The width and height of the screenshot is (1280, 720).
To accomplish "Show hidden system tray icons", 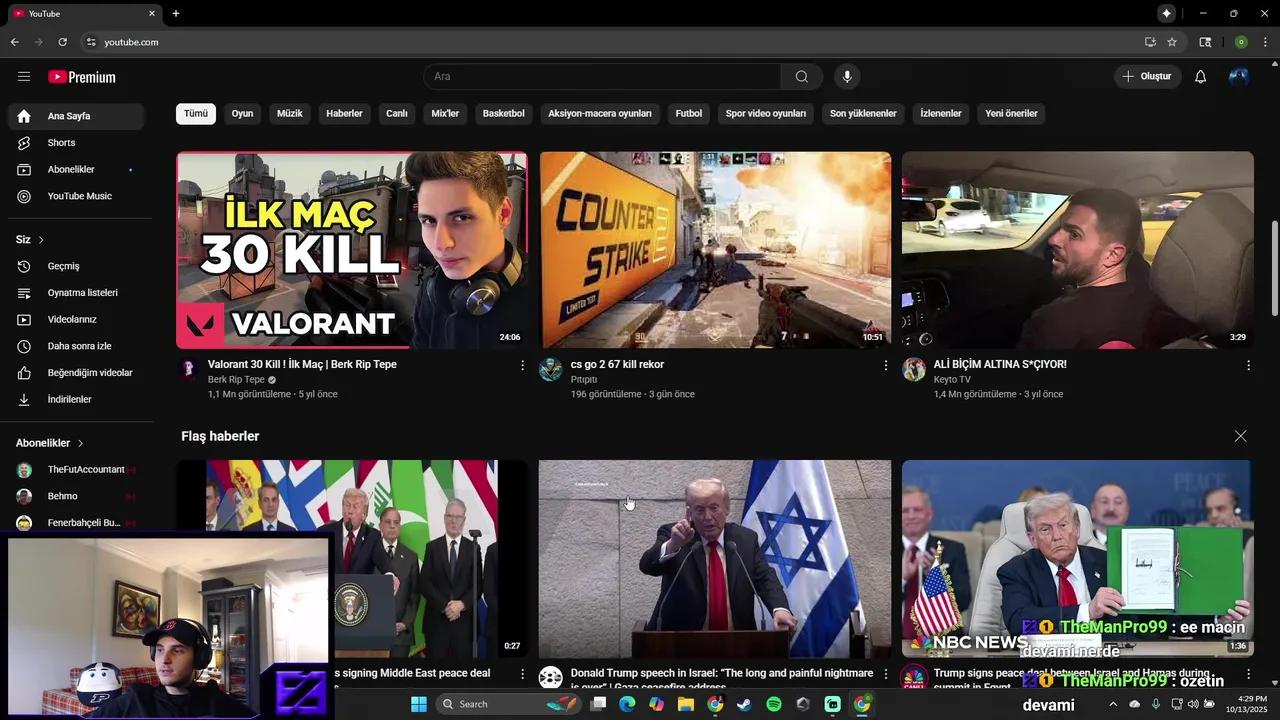I will pos(1112,704).
